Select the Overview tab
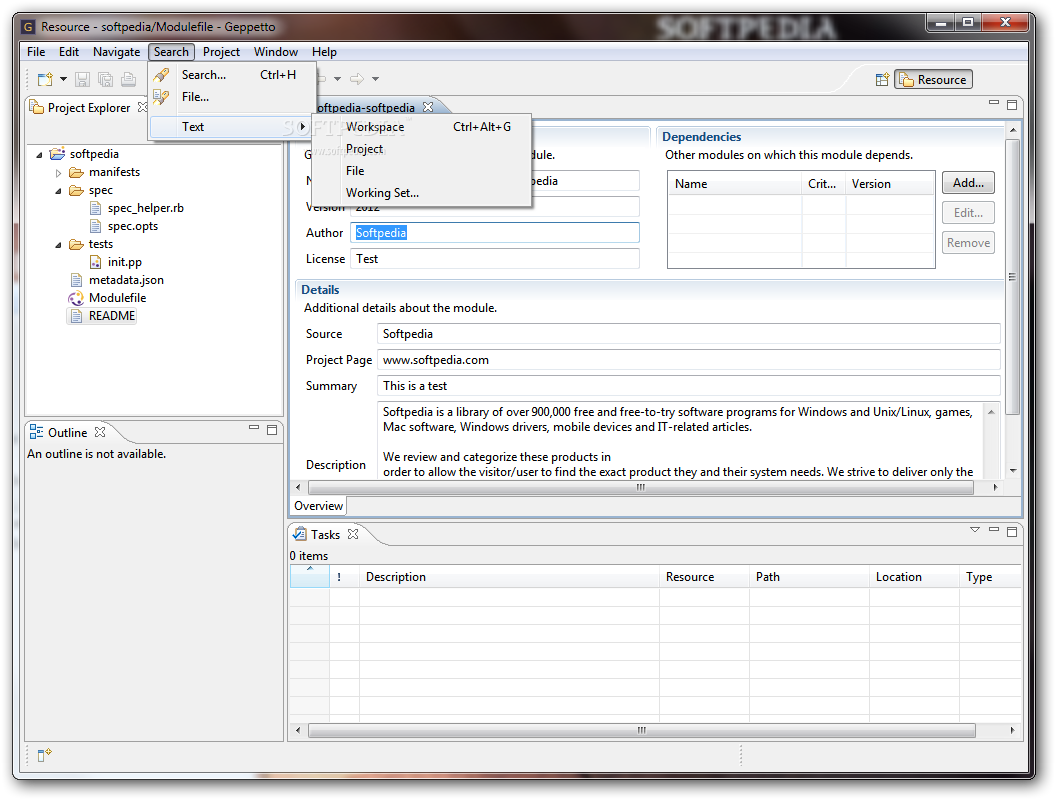The height and width of the screenshot is (800, 1056). [319, 506]
